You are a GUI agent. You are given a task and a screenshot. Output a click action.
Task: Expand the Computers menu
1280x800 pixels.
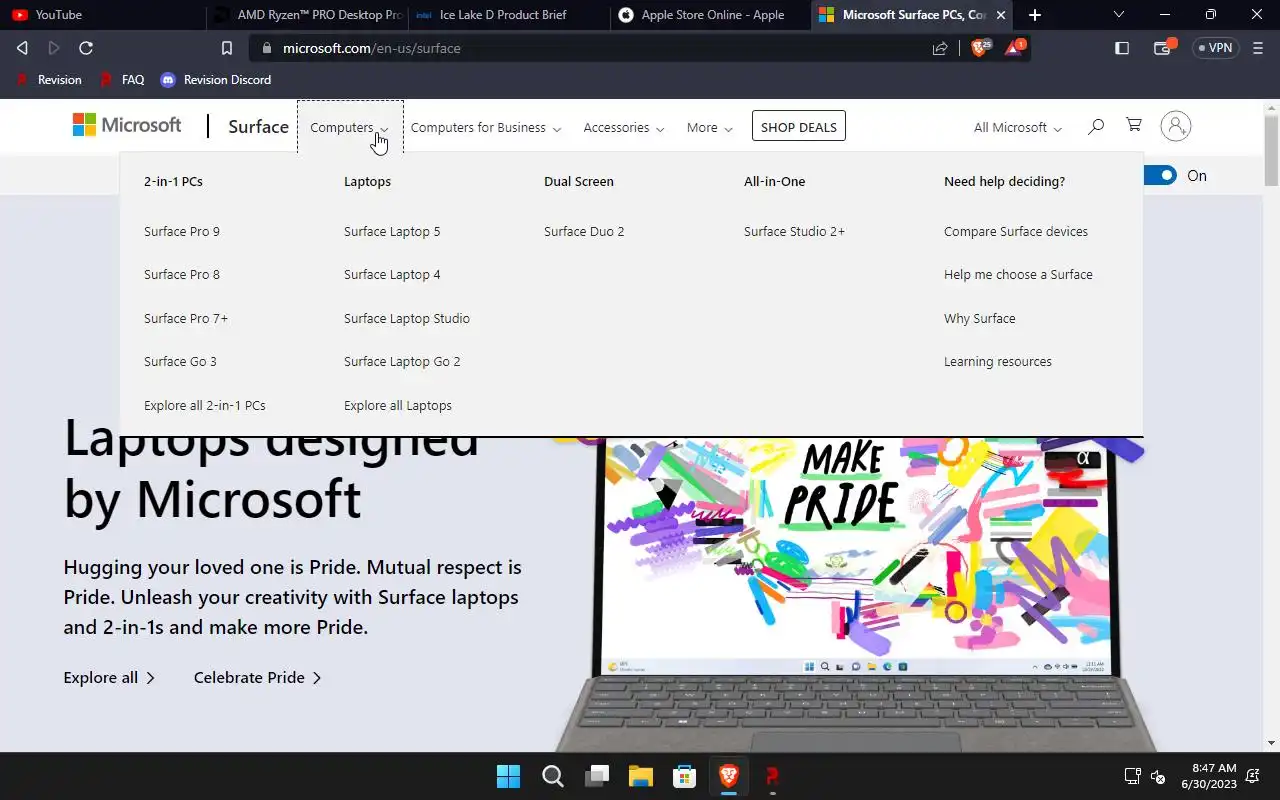point(350,128)
